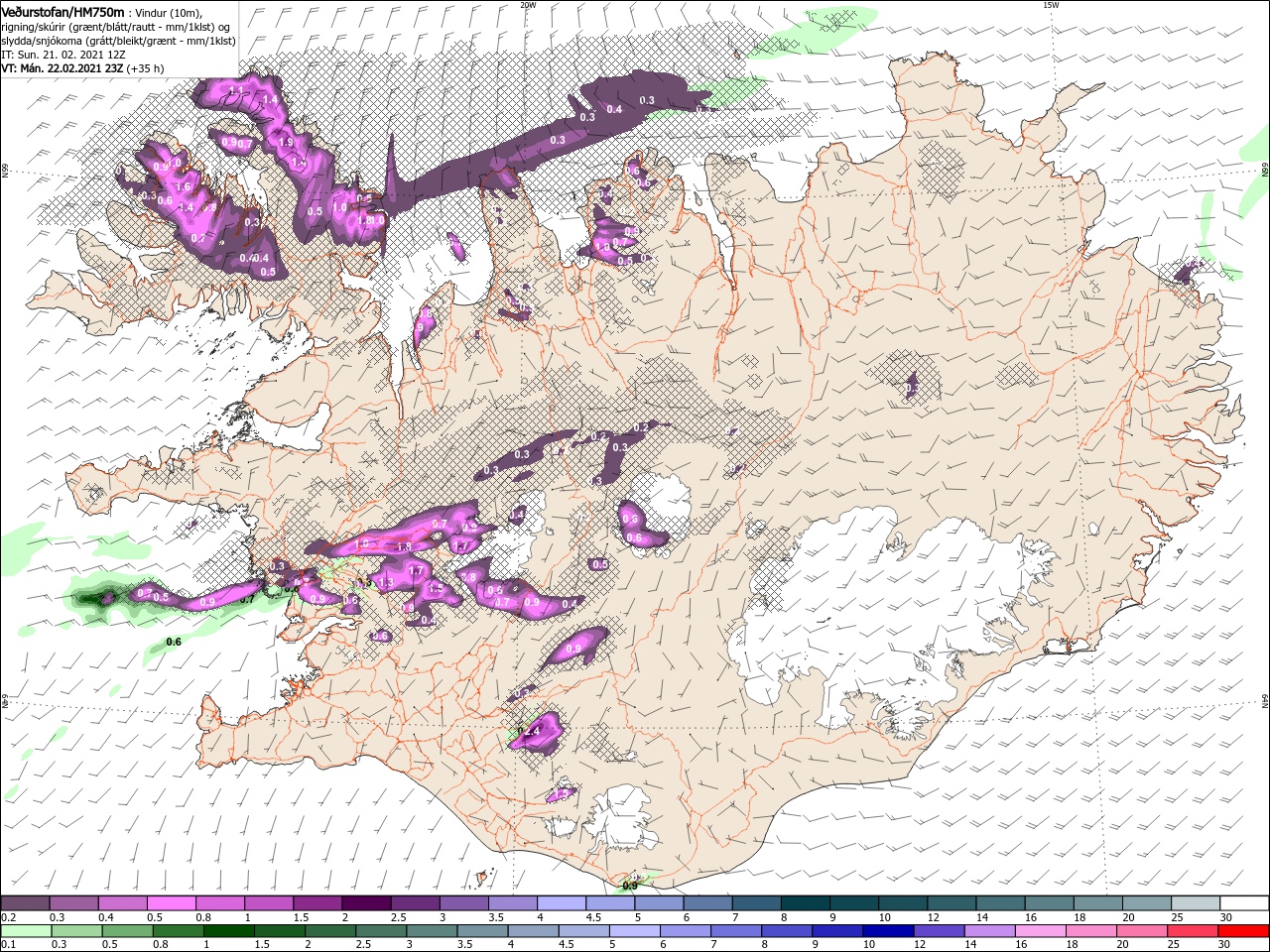Click the 'IT: Sun. 21. 02. 2021 12Z' line
The height and width of the screenshot is (952, 1270).
pyautogui.click(x=63, y=55)
